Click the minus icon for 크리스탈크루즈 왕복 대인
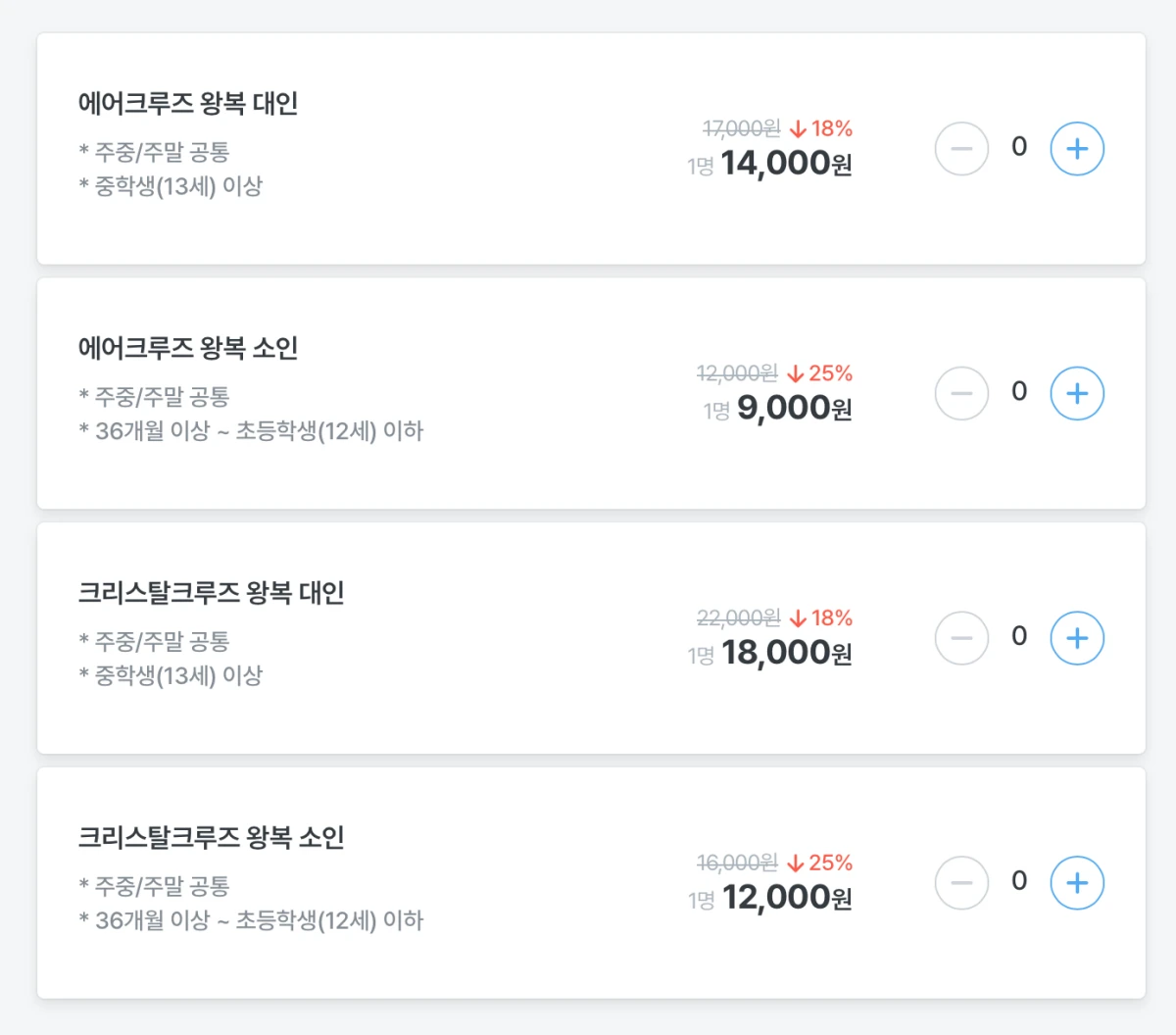The height and width of the screenshot is (1035, 1176). (961, 638)
